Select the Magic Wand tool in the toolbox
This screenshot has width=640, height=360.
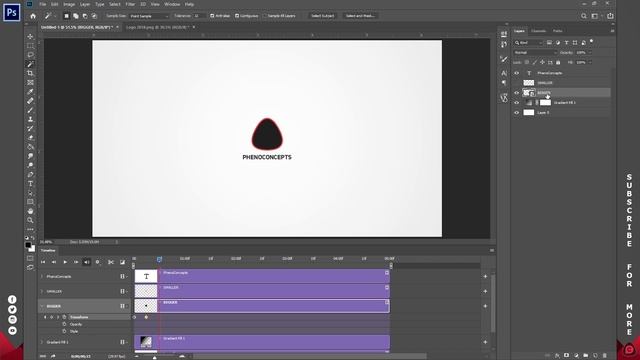click(30, 64)
